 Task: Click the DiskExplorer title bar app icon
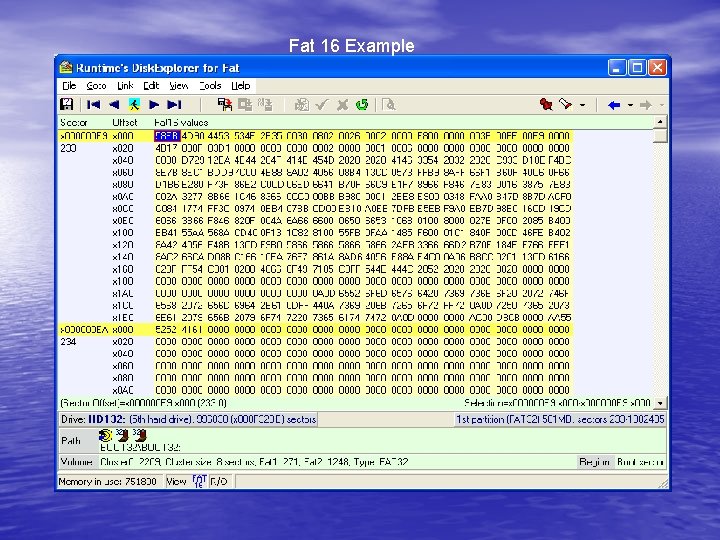66,68
